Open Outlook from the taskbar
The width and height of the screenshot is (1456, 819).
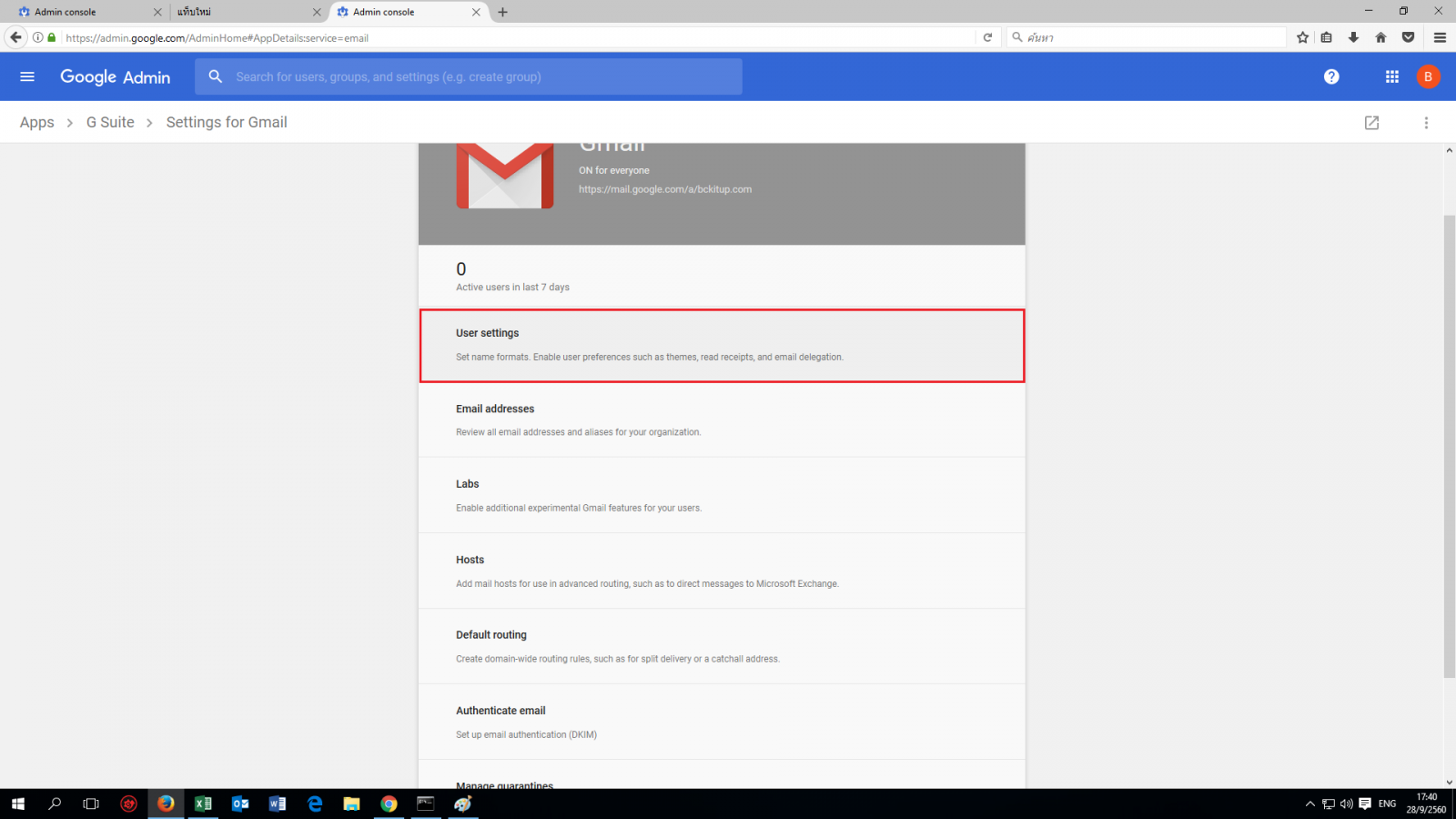pyautogui.click(x=240, y=804)
